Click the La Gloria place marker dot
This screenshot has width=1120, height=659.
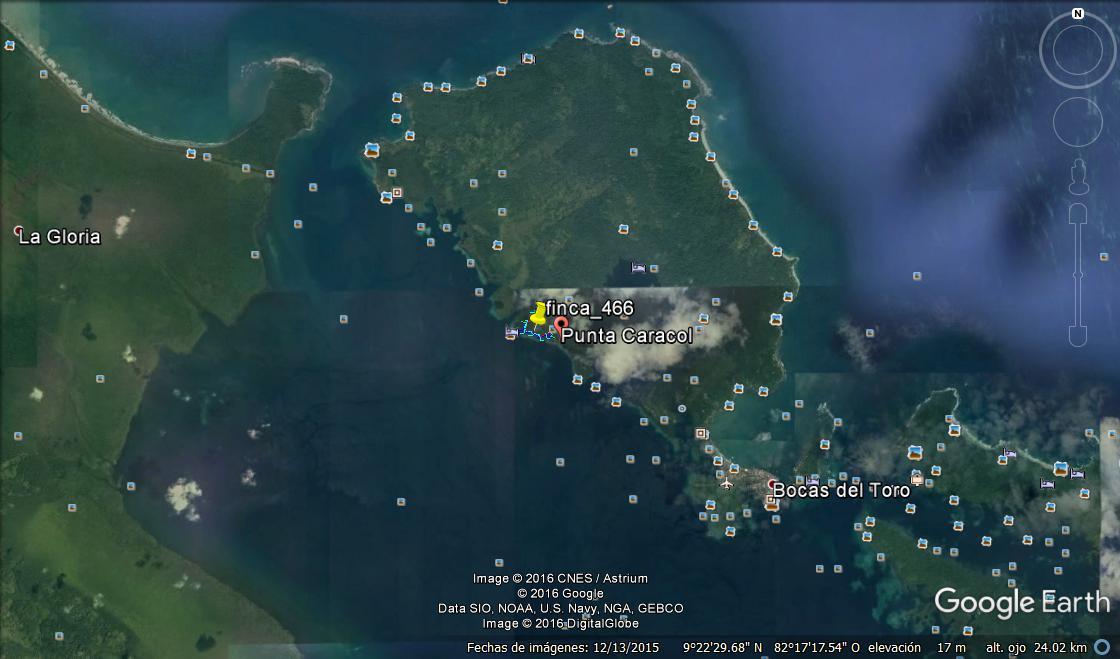[19, 230]
